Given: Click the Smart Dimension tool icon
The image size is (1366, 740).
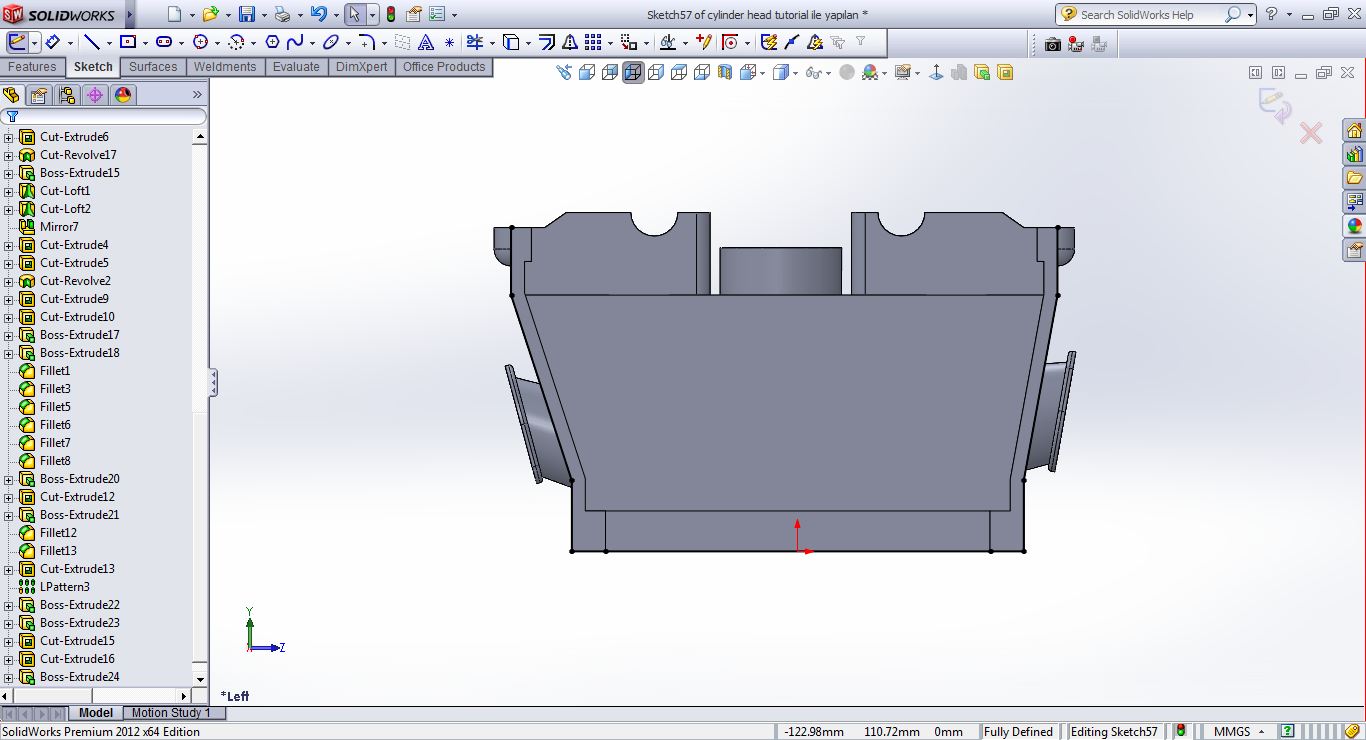Looking at the screenshot, I should pos(52,42).
